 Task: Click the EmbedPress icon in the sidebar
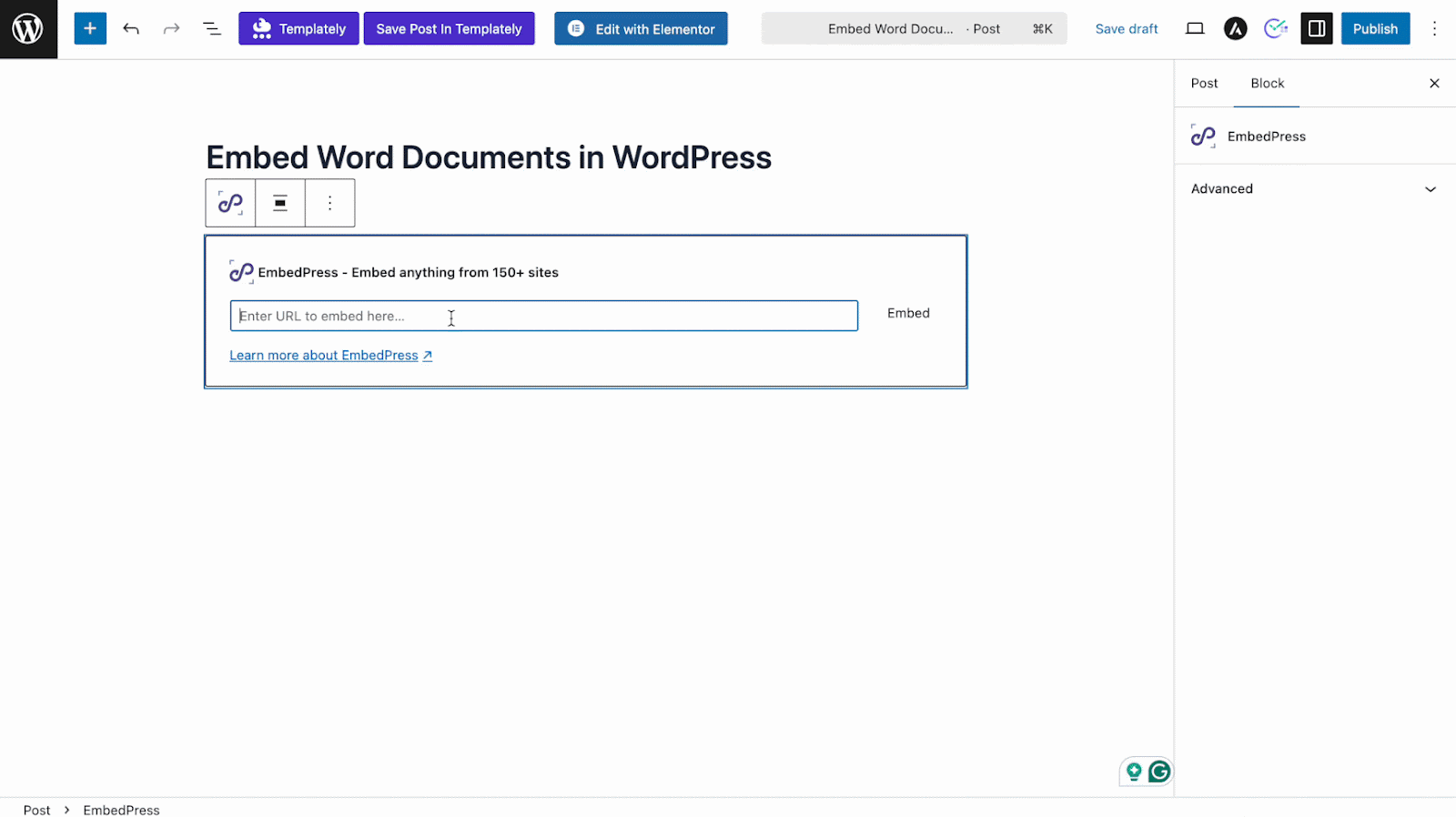coord(1203,136)
